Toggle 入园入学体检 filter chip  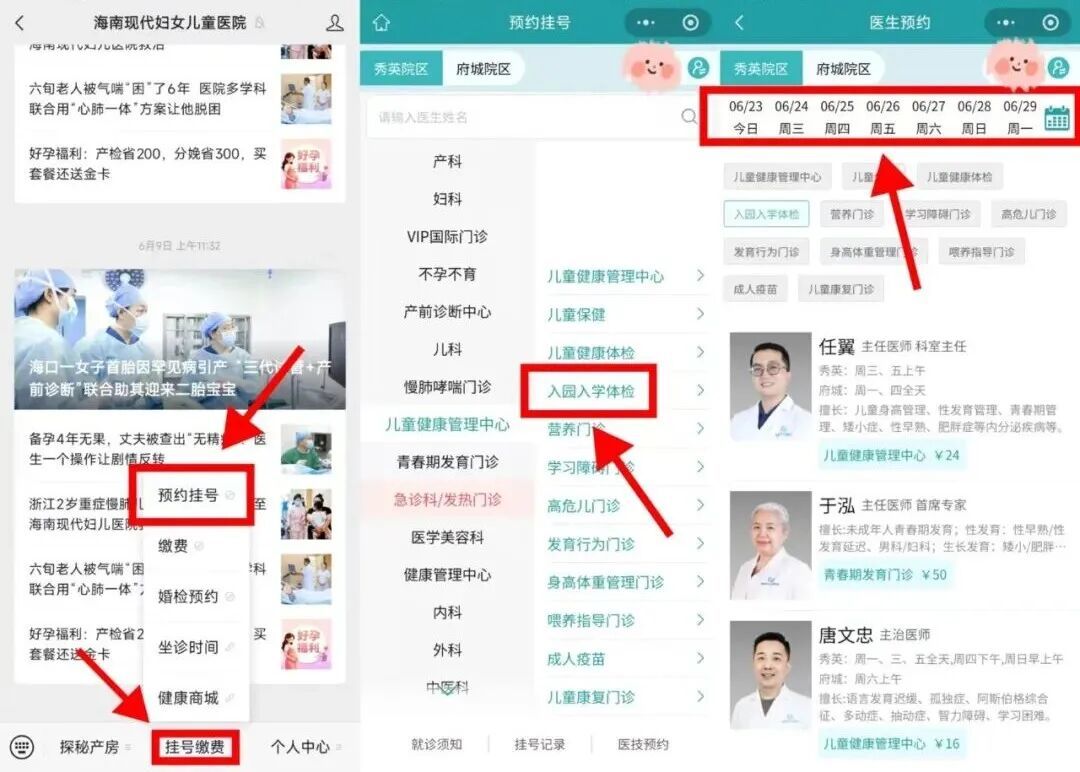pos(766,214)
